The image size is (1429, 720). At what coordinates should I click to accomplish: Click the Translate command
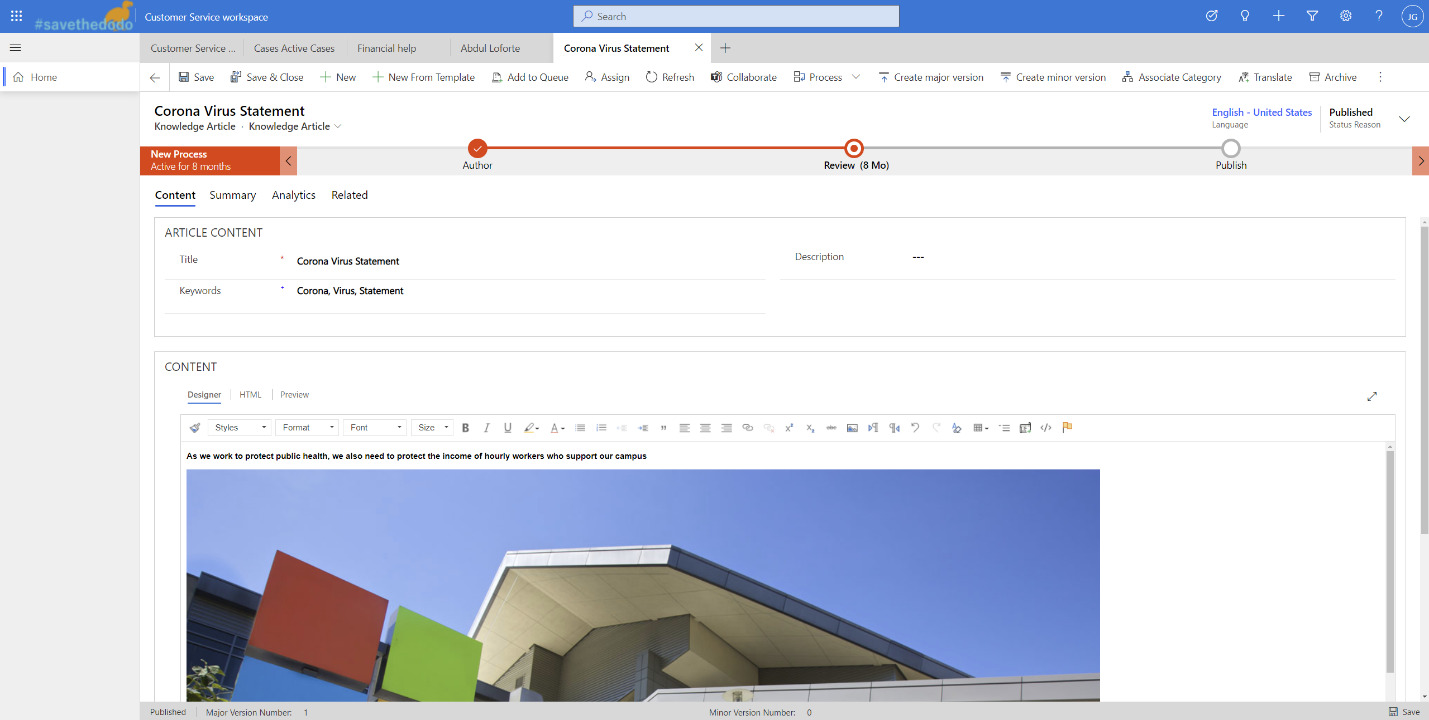1265,77
